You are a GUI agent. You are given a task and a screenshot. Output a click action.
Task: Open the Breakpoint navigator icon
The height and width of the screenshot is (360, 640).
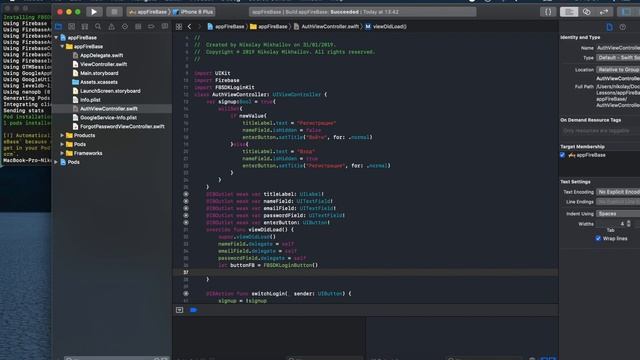[151, 27]
